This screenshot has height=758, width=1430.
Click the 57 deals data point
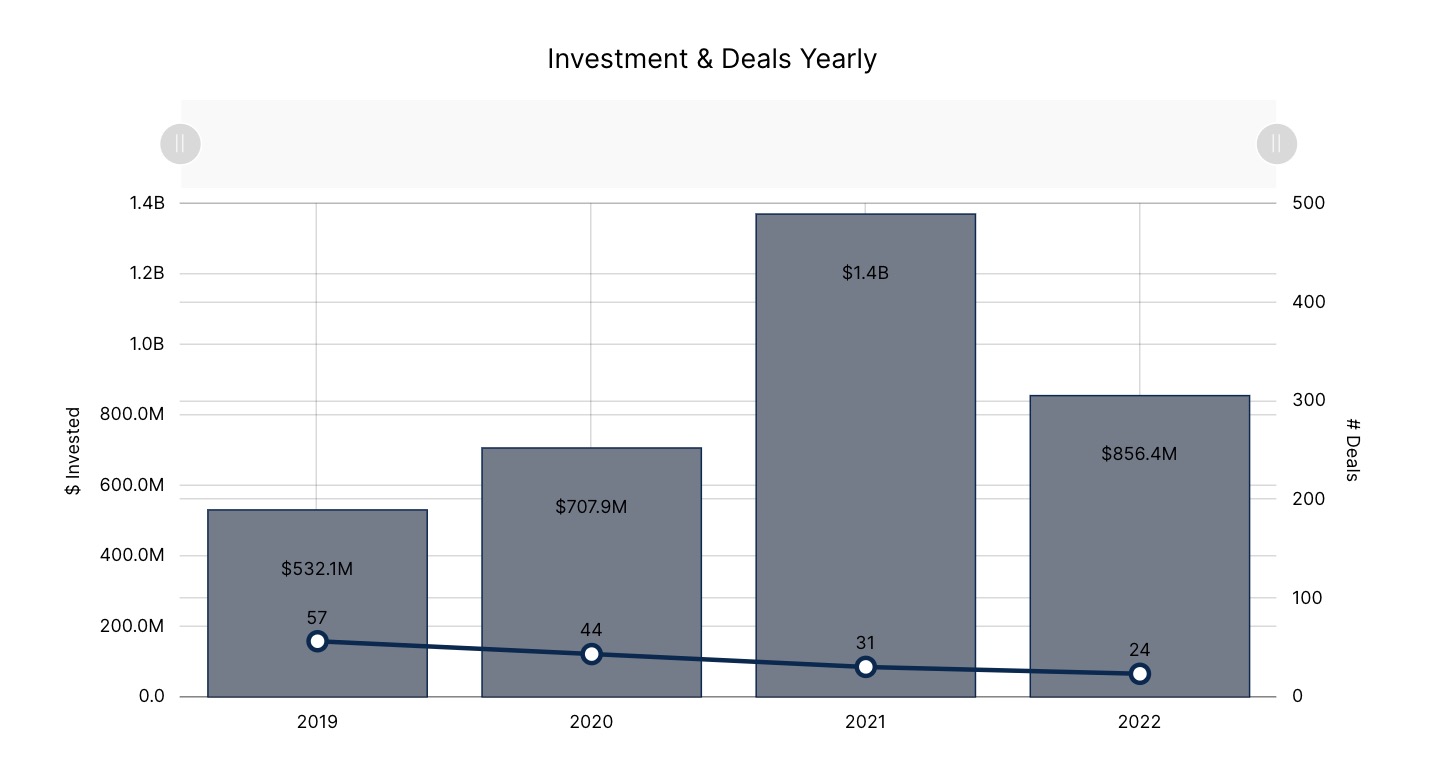click(x=317, y=641)
